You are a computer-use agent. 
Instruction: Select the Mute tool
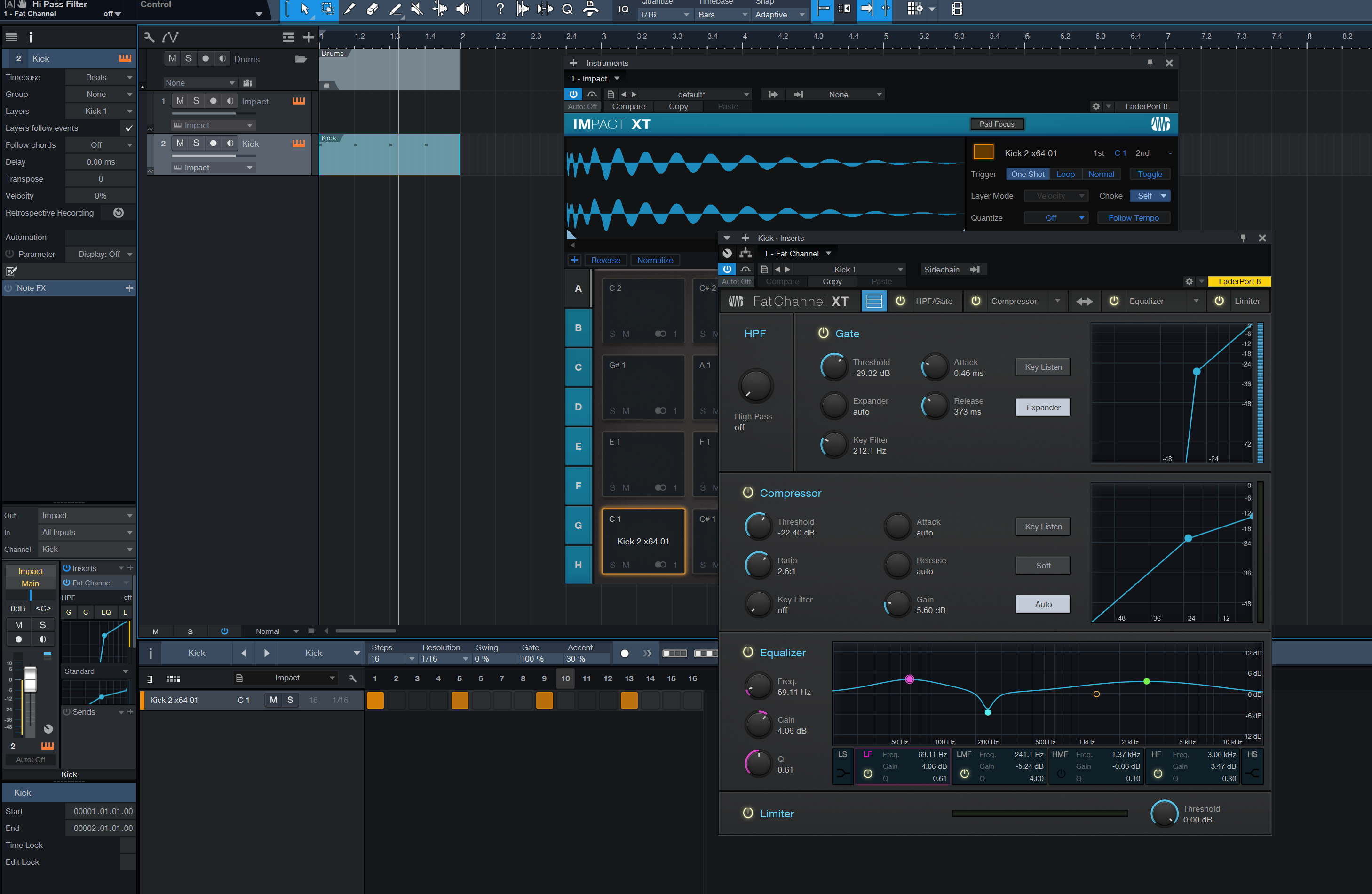tap(417, 8)
